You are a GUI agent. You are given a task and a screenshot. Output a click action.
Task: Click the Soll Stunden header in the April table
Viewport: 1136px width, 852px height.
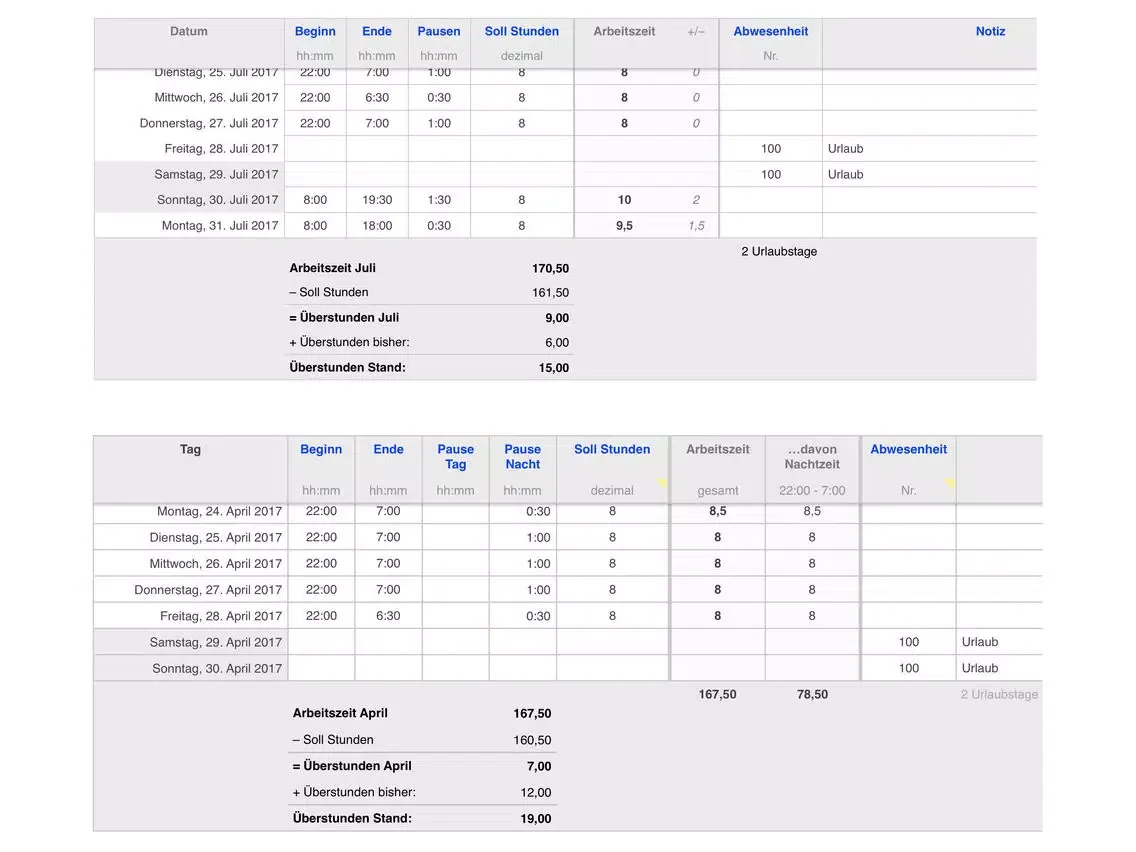[612, 449]
